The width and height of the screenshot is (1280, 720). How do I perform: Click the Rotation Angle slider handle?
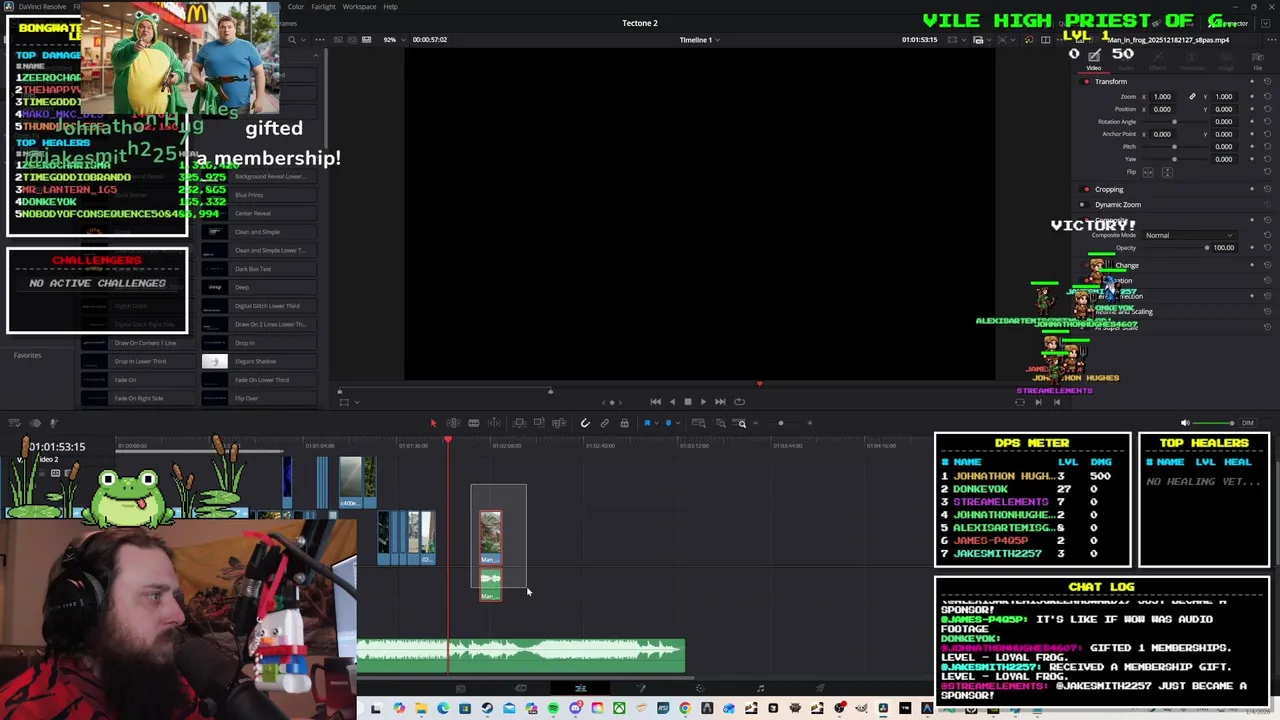pyautogui.click(x=1174, y=122)
